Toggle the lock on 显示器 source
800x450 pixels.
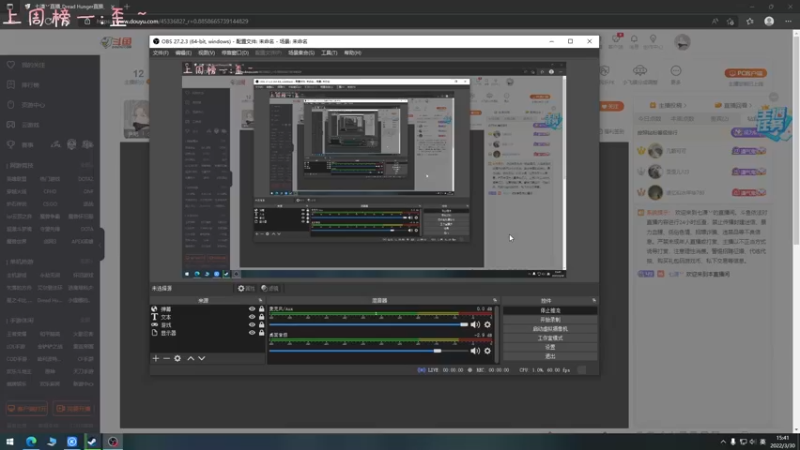[x=262, y=333]
